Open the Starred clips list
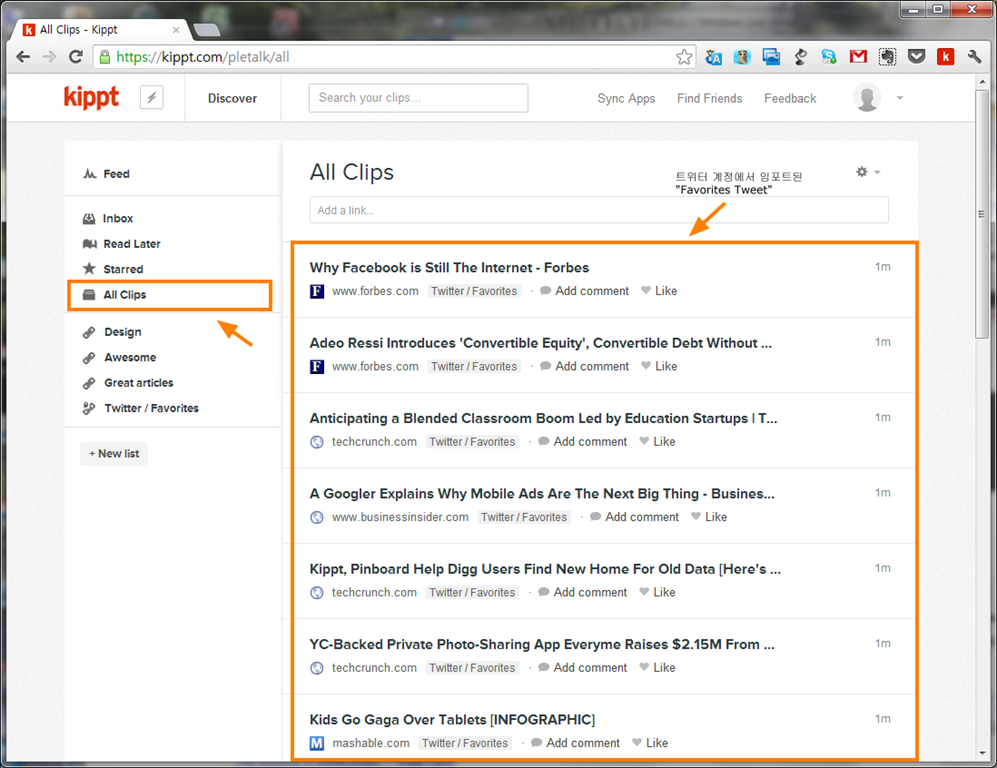 coord(123,269)
